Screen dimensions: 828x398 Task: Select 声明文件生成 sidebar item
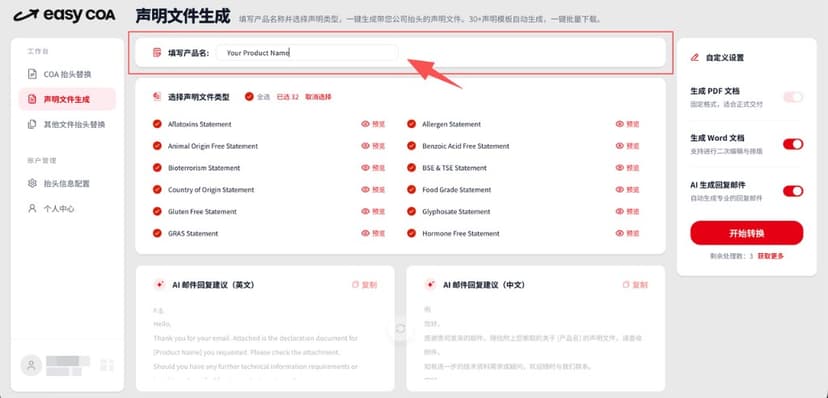pos(67,99)
